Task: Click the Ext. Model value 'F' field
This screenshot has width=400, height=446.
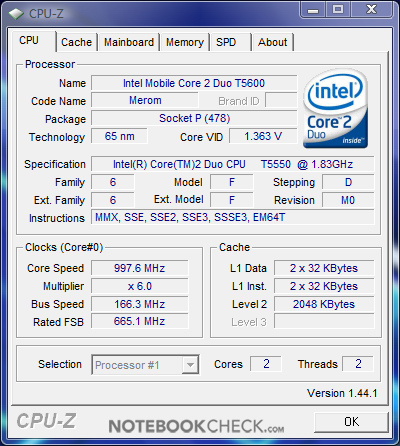Action: pos(232,200)
